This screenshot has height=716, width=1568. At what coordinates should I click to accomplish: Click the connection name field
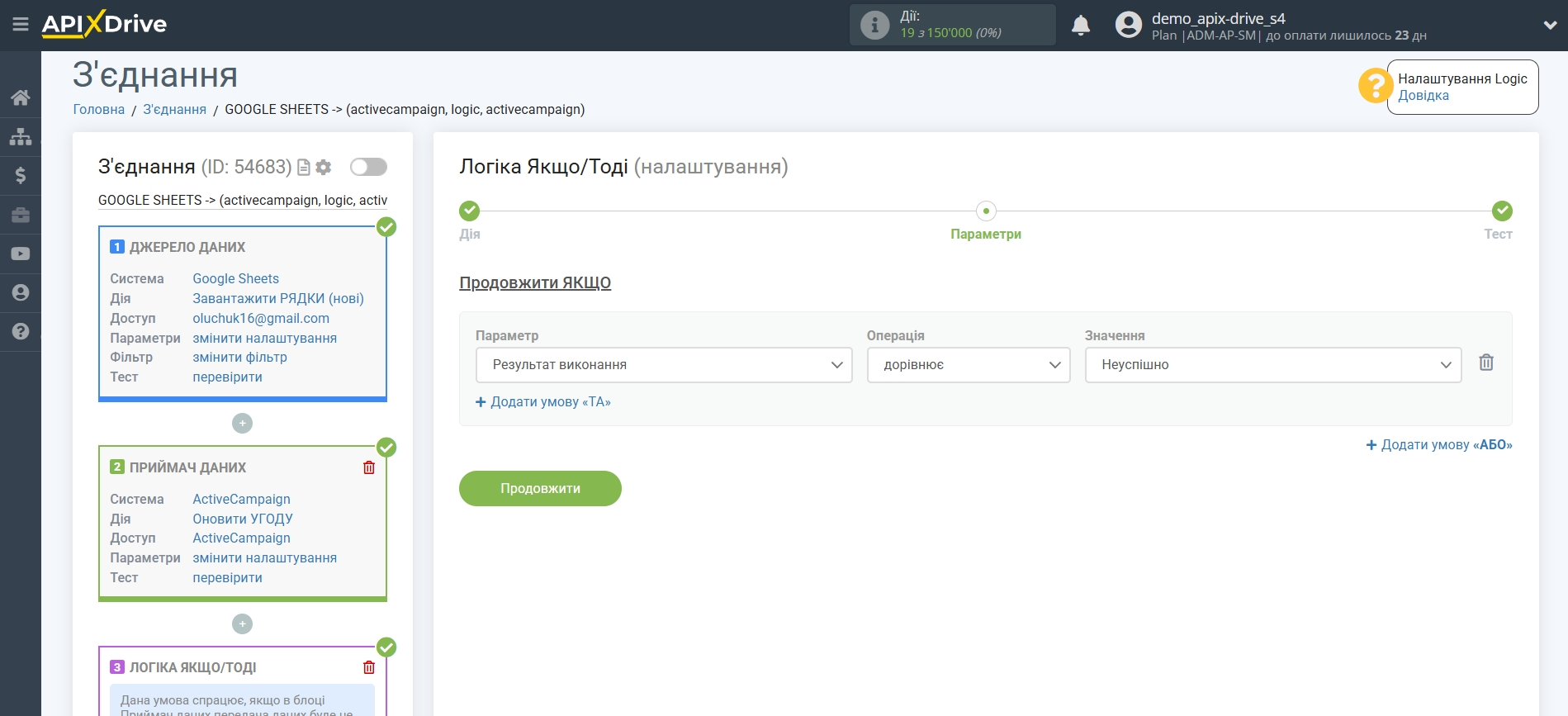pyautogui.click(x=242, y=200)
